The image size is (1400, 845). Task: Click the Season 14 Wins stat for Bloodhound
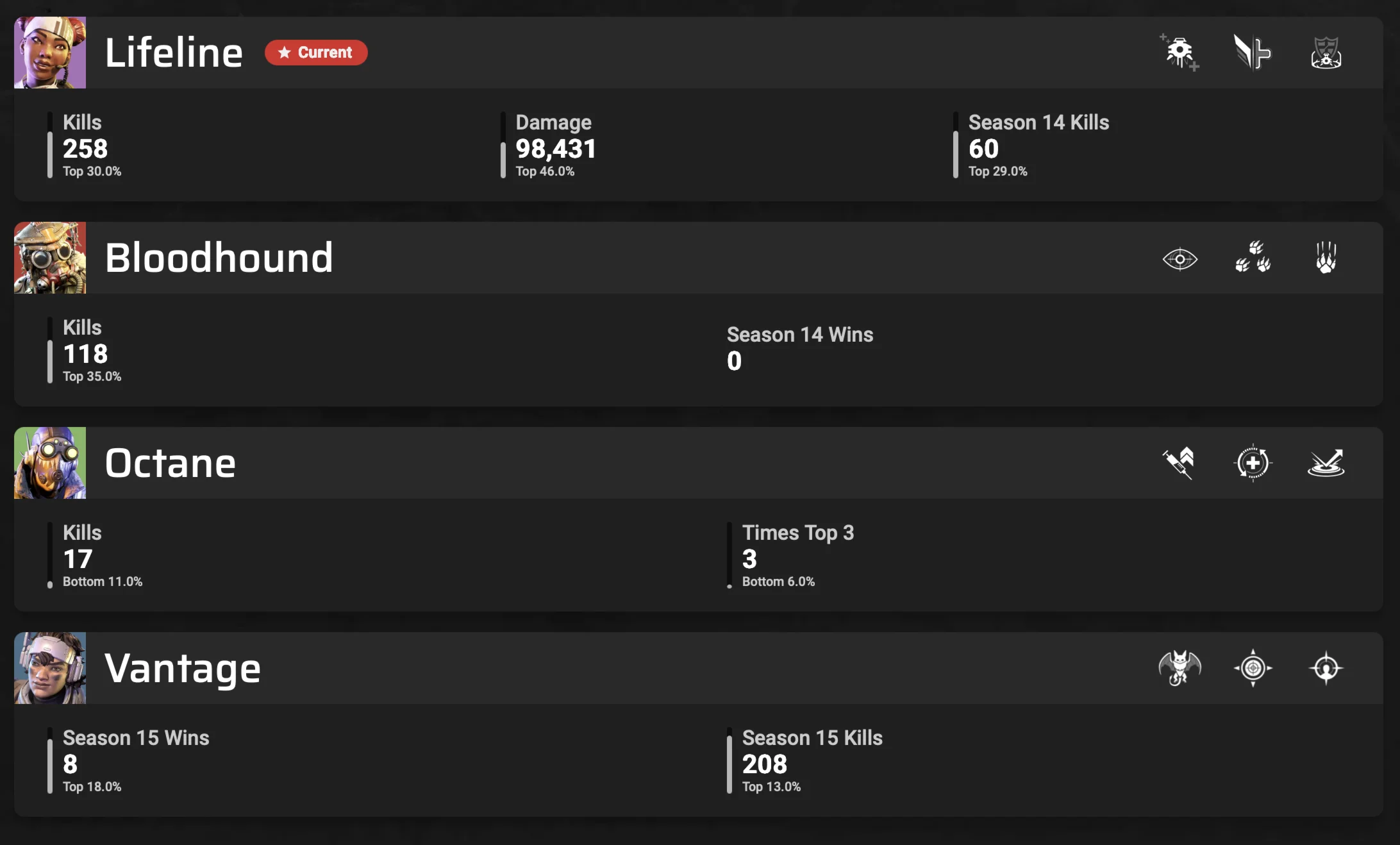[x=800, y=347]
